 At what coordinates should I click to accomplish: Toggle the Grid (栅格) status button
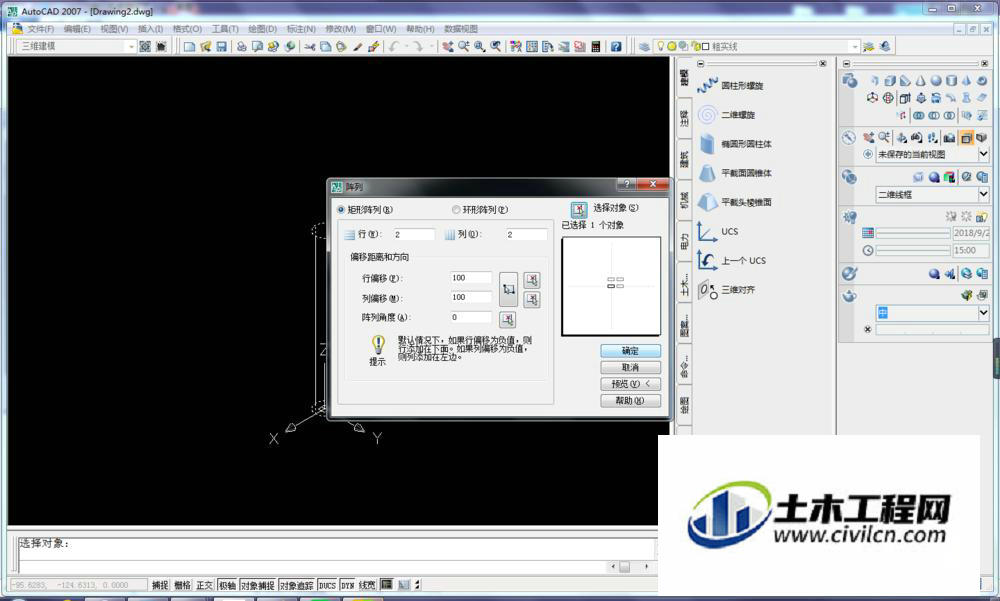[182, 585]
